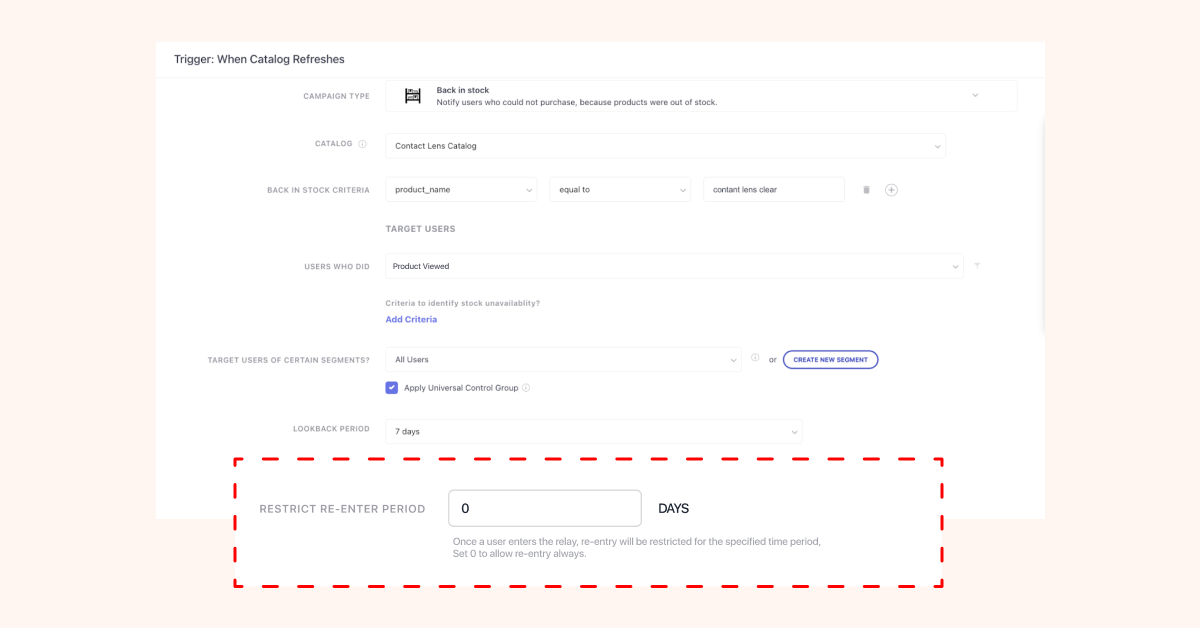The width and height of the screenshot is (1200, 628).
Task: Click info icon beside Universal Control Group
Action: coord(526,388)
